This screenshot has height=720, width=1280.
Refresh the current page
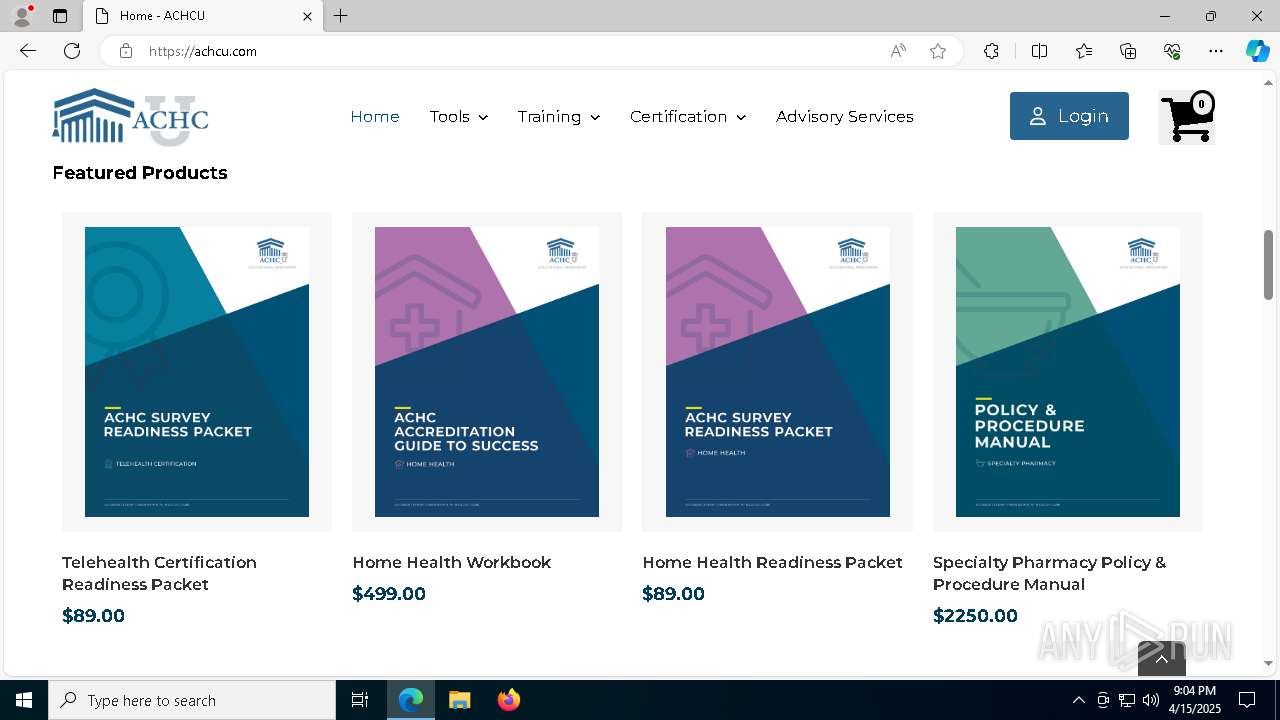click(72, 51)
